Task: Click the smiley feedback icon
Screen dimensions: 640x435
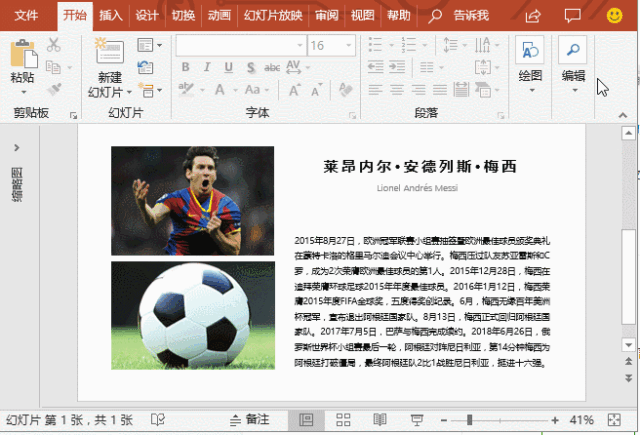Action: (x=614, y=16)
